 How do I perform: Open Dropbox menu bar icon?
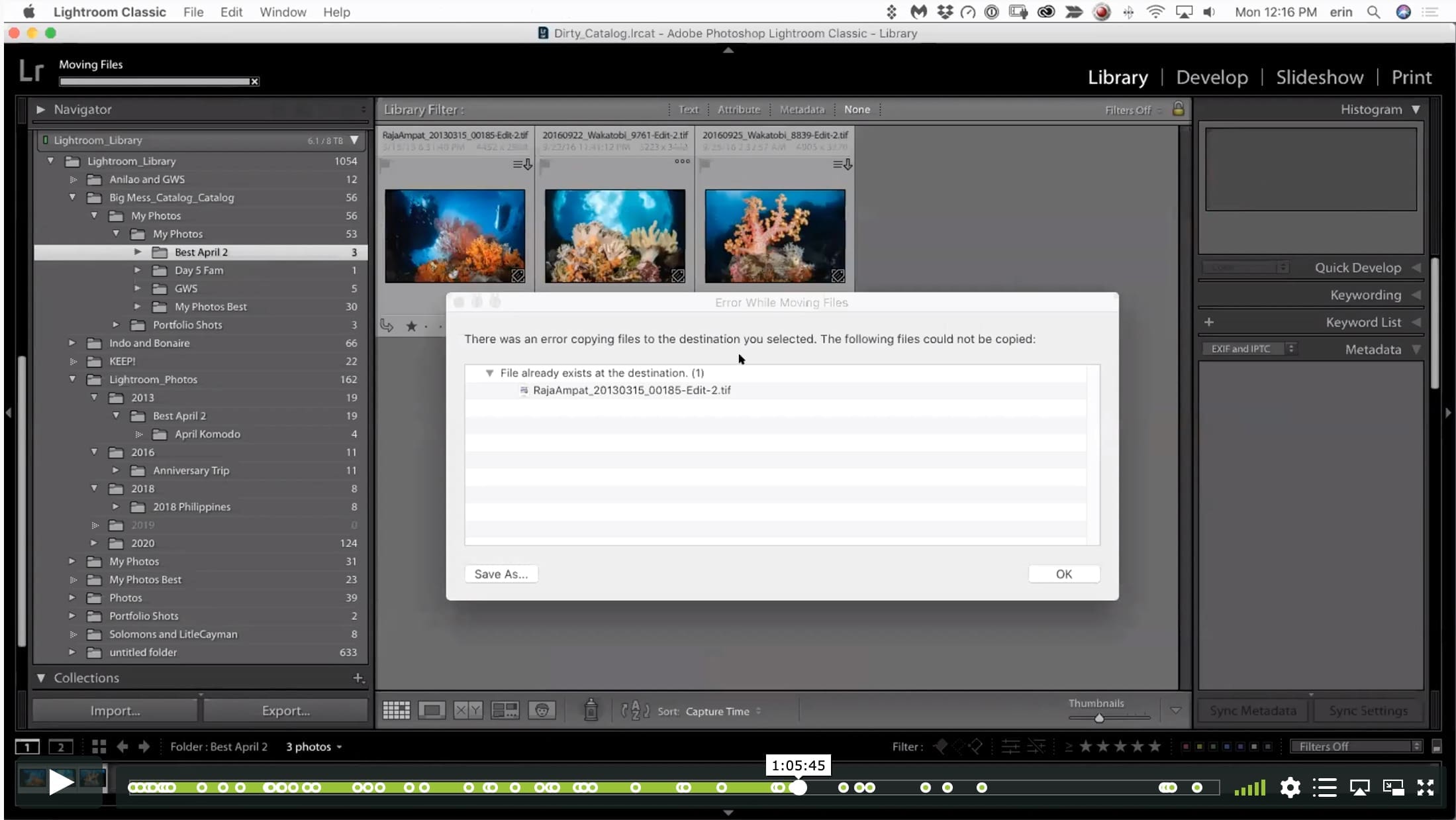click(x=945, y=12)
